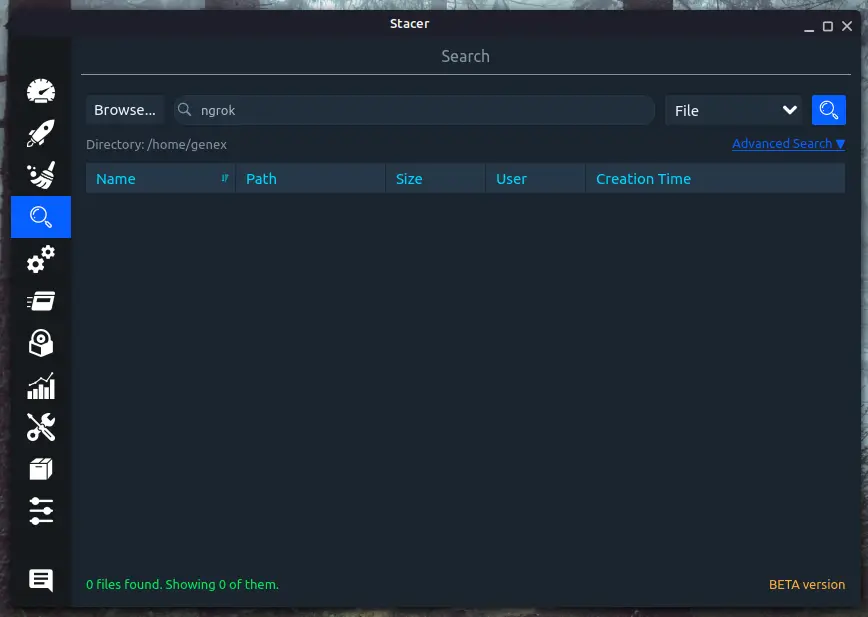Expand the Advanced Search link
The height and width of the screenshot is (617, 868).
(x=788, y=144)
